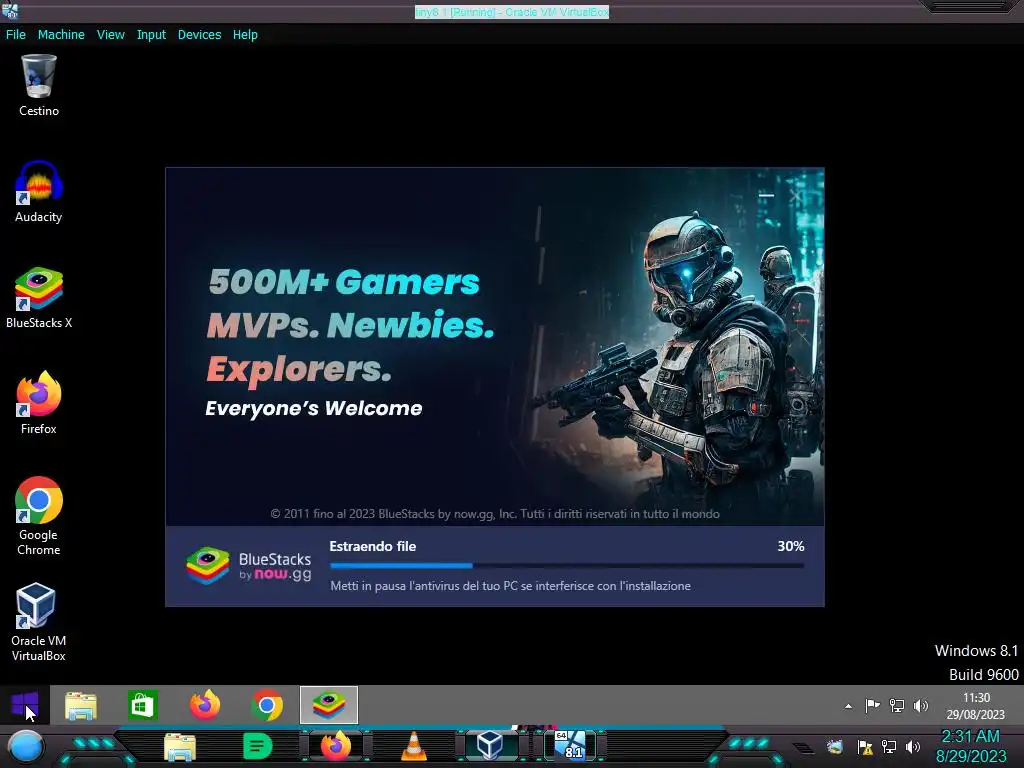Select the Oracle VM VirtualBox desktop shortcut
The width and height of the screenshot is (1024, 768).
click(39, 622)
